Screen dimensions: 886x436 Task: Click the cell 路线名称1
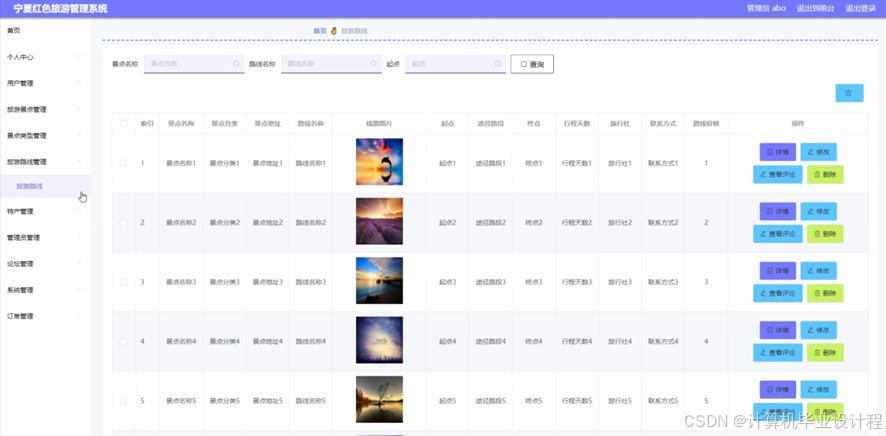click(311, 163)
